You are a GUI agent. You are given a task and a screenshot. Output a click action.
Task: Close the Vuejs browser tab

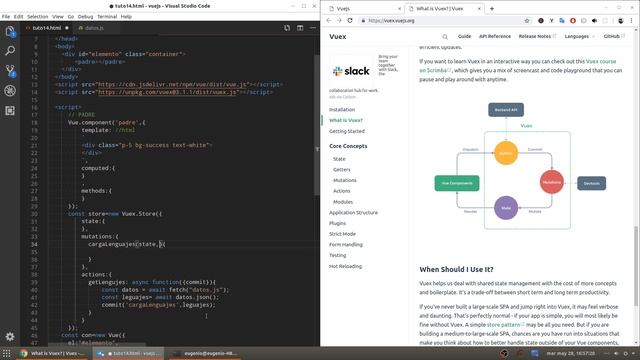tap(399, 9)
